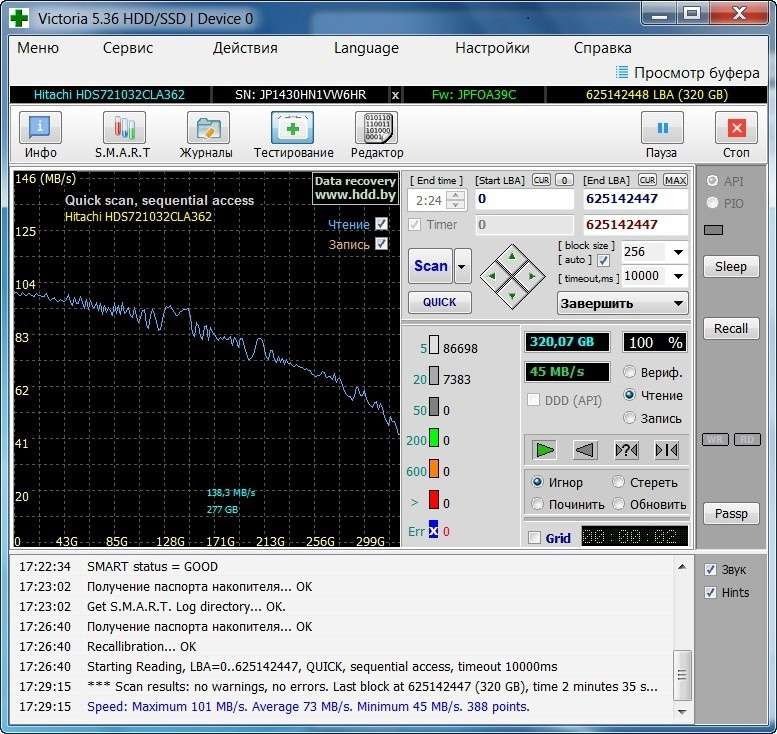Viewport: 777px width, 734px height.
Task: Select the Починить radio button
Action: click(x=538, y=504)
